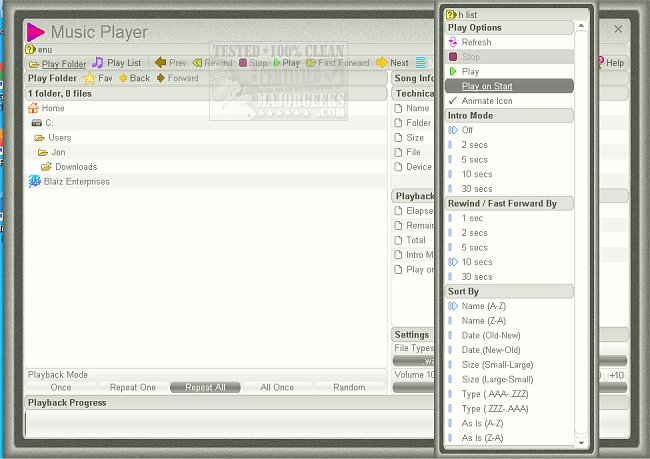Sort by Size (Large-Small)
650x459 pixels.
coord(509,379)
